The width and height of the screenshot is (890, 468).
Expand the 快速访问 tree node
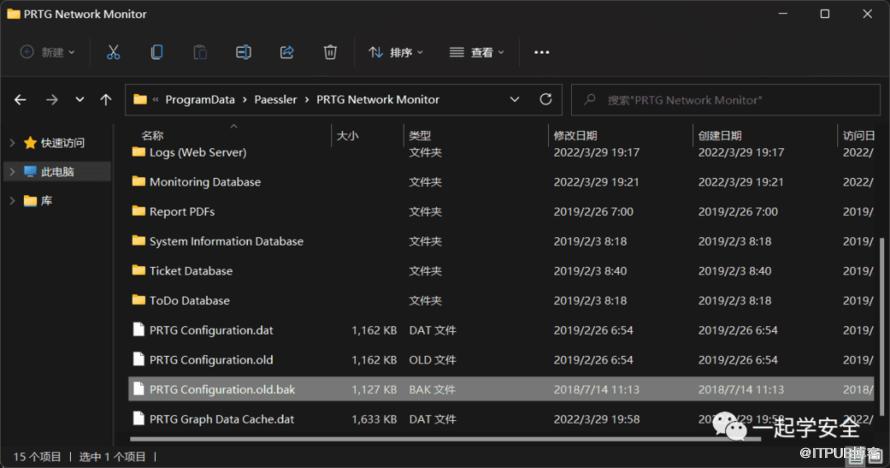click(12, 143)
